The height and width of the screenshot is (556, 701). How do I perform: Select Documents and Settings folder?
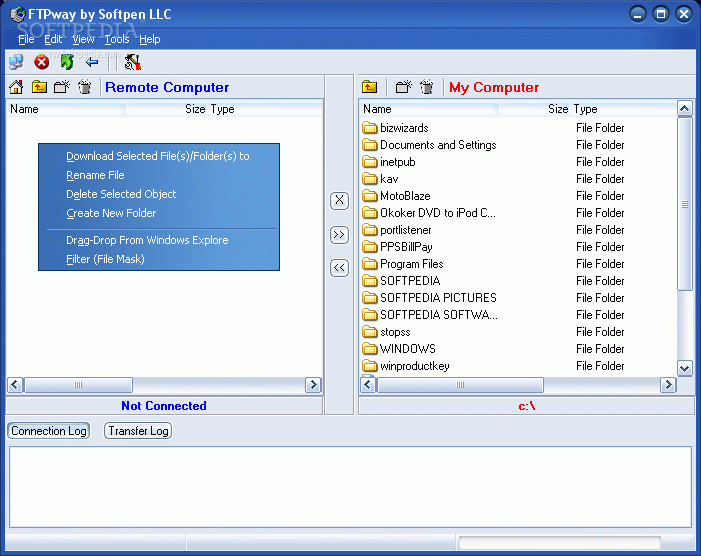429,145
